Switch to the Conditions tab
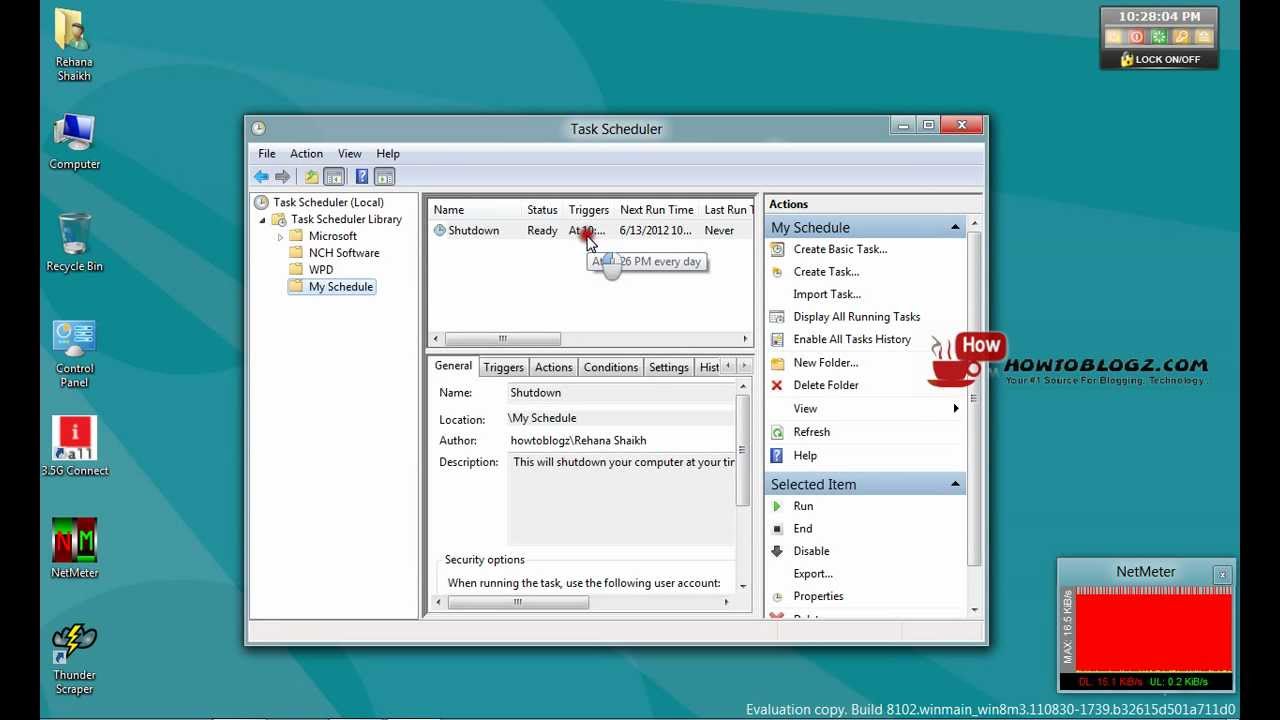The width and height of the screenshot is (1280, 720). pos(610,367)
